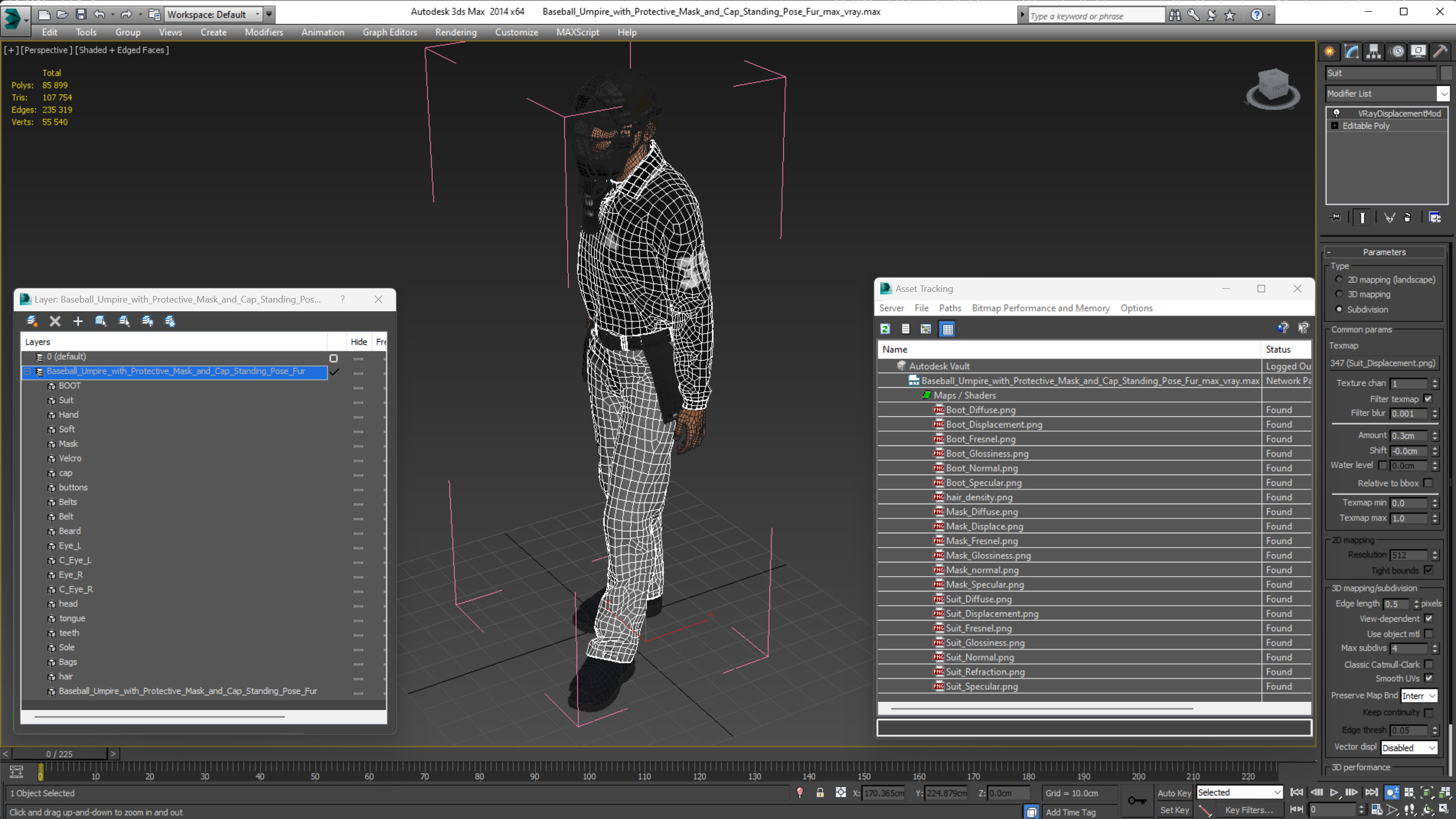This screenshot has width=1456, height=819.
Task: Click the 347 (Suit_Displacement.png) texmap button
Action: pos(1383,363)
